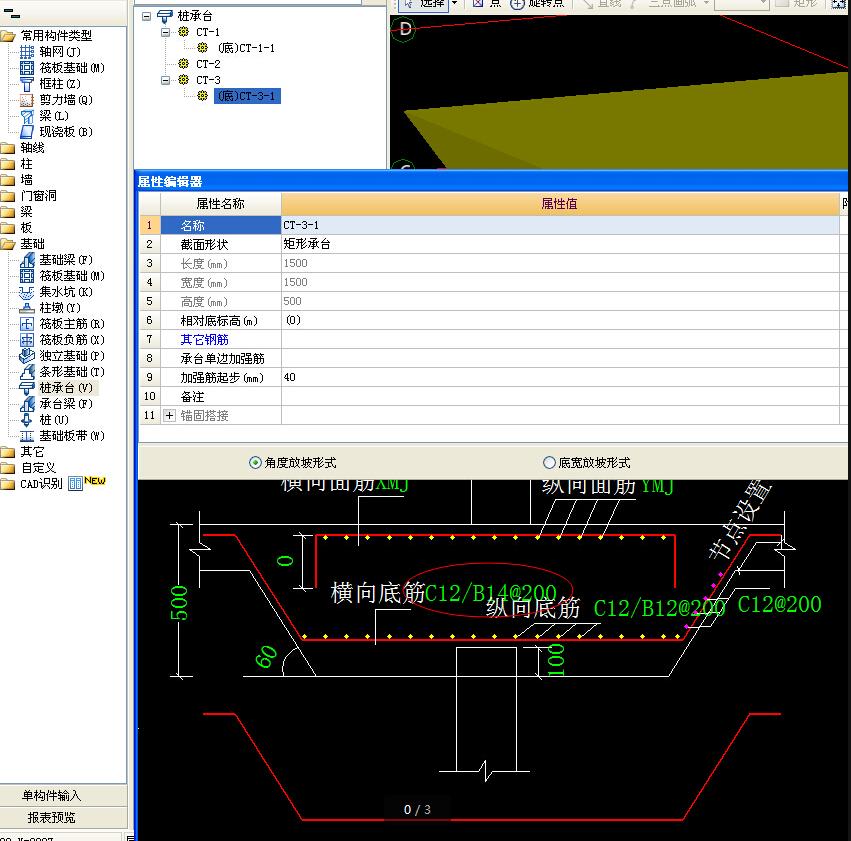Open the CAD识别 recognition icon
The width and height of the screenshot is (851, 841).
tap(75, 484)
